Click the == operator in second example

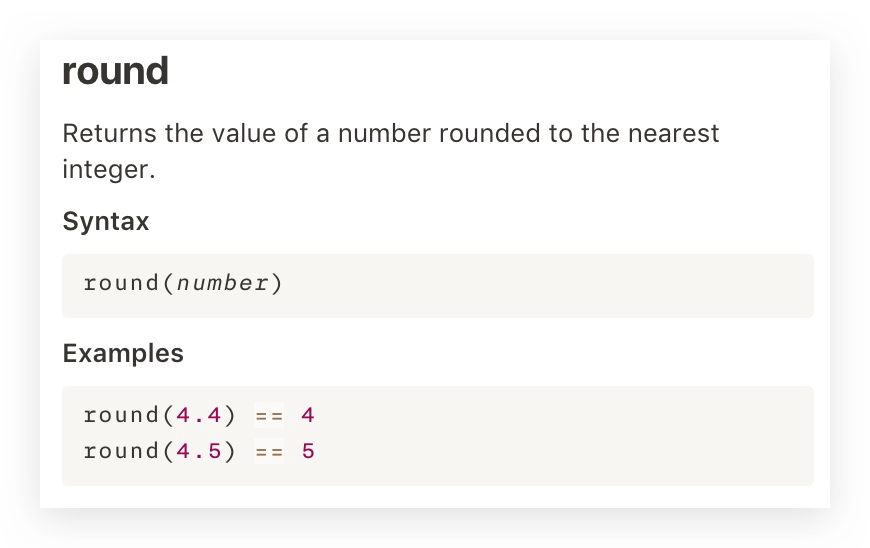[269, 451]
